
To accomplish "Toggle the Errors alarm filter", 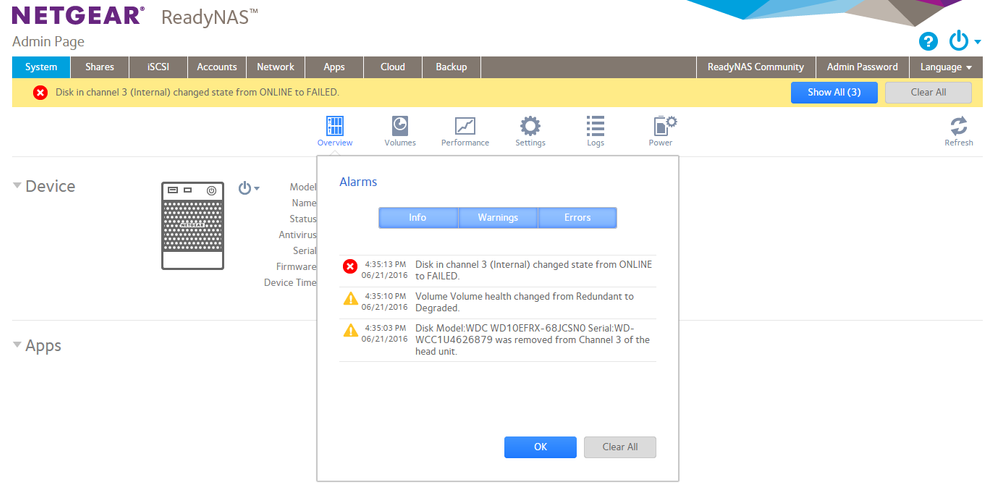I will [577, 217].
